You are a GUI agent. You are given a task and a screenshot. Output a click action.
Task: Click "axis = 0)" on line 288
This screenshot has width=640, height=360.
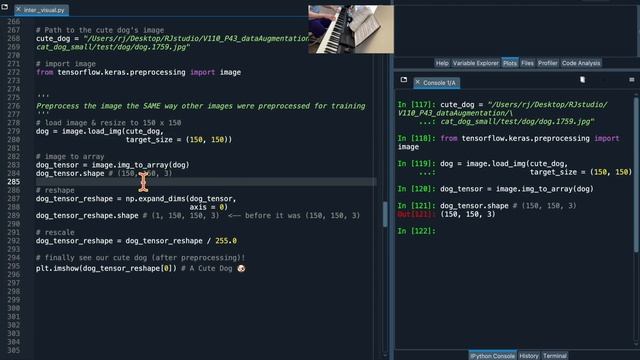click(209, 207)
